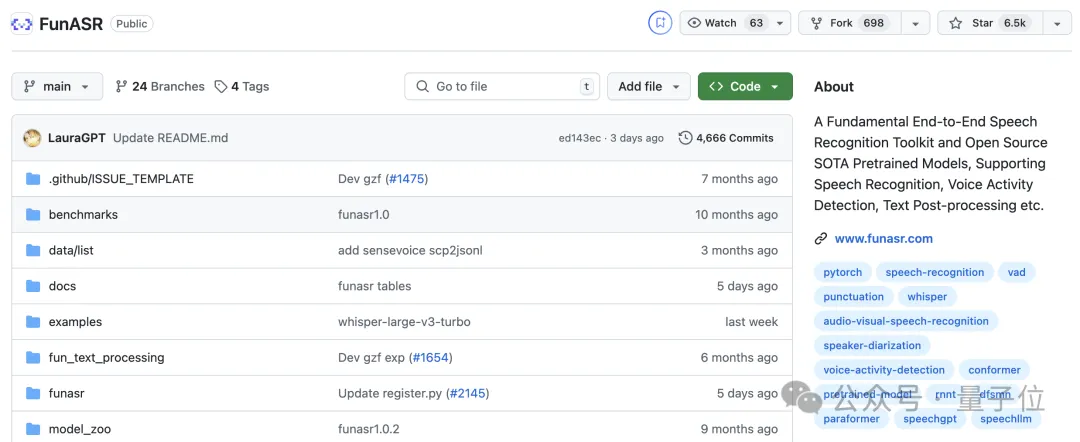Click the benchmarks folder icon
This screenshot has height=442, width=1080.
pos(33,215)
